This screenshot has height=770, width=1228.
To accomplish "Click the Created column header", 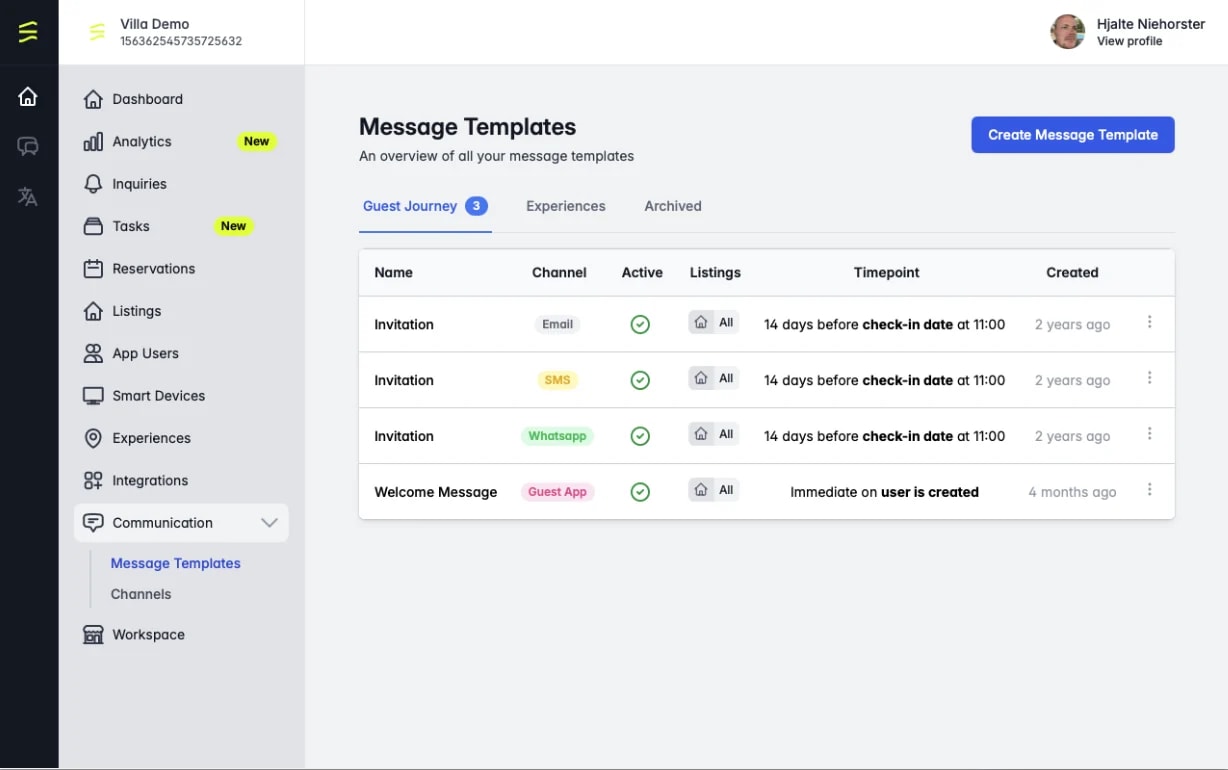I will (x=1072, y=272).
